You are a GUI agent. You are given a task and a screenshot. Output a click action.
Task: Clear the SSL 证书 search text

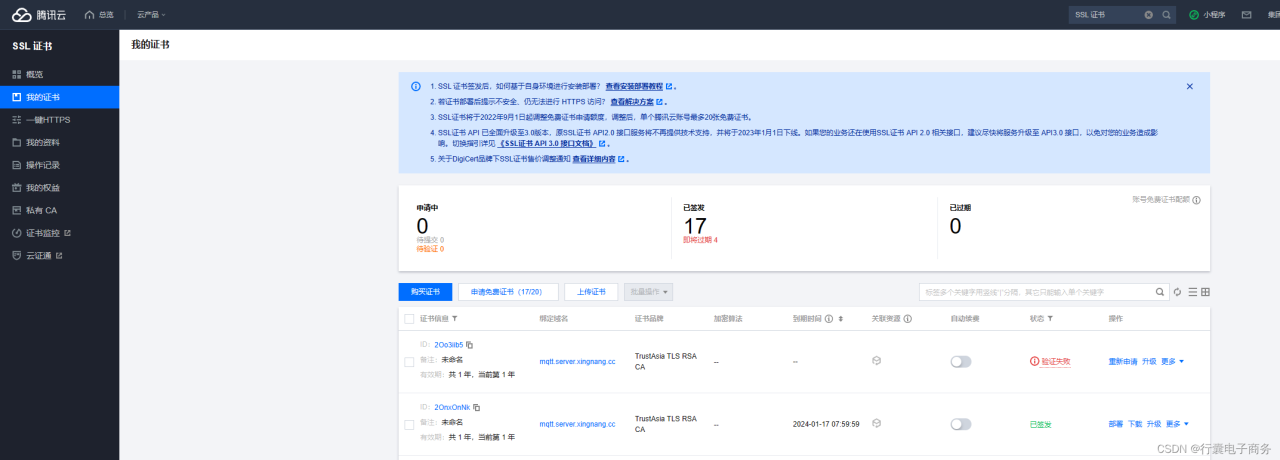(x=1148, y=15)
